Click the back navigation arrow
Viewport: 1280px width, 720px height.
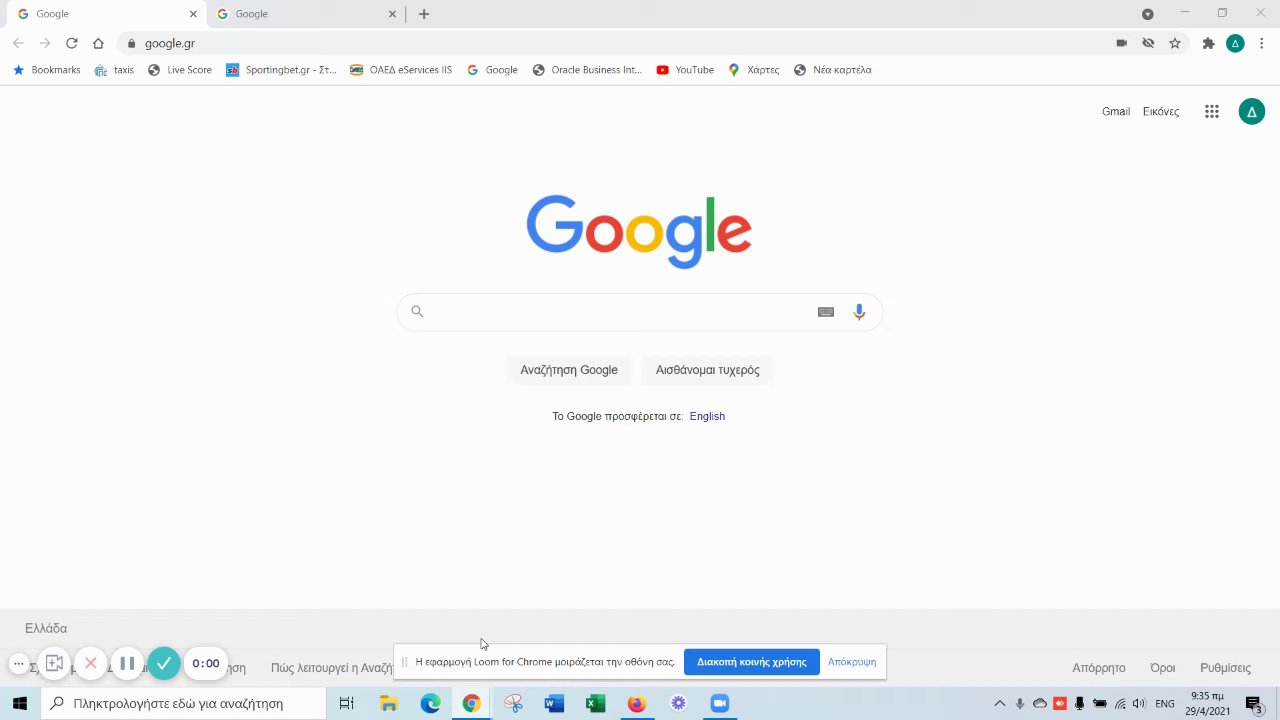pyautogui.click(x=18, y=43)
